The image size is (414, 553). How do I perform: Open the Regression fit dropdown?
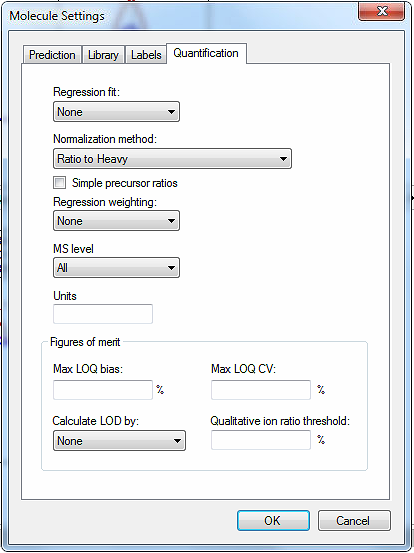point(116,112)
